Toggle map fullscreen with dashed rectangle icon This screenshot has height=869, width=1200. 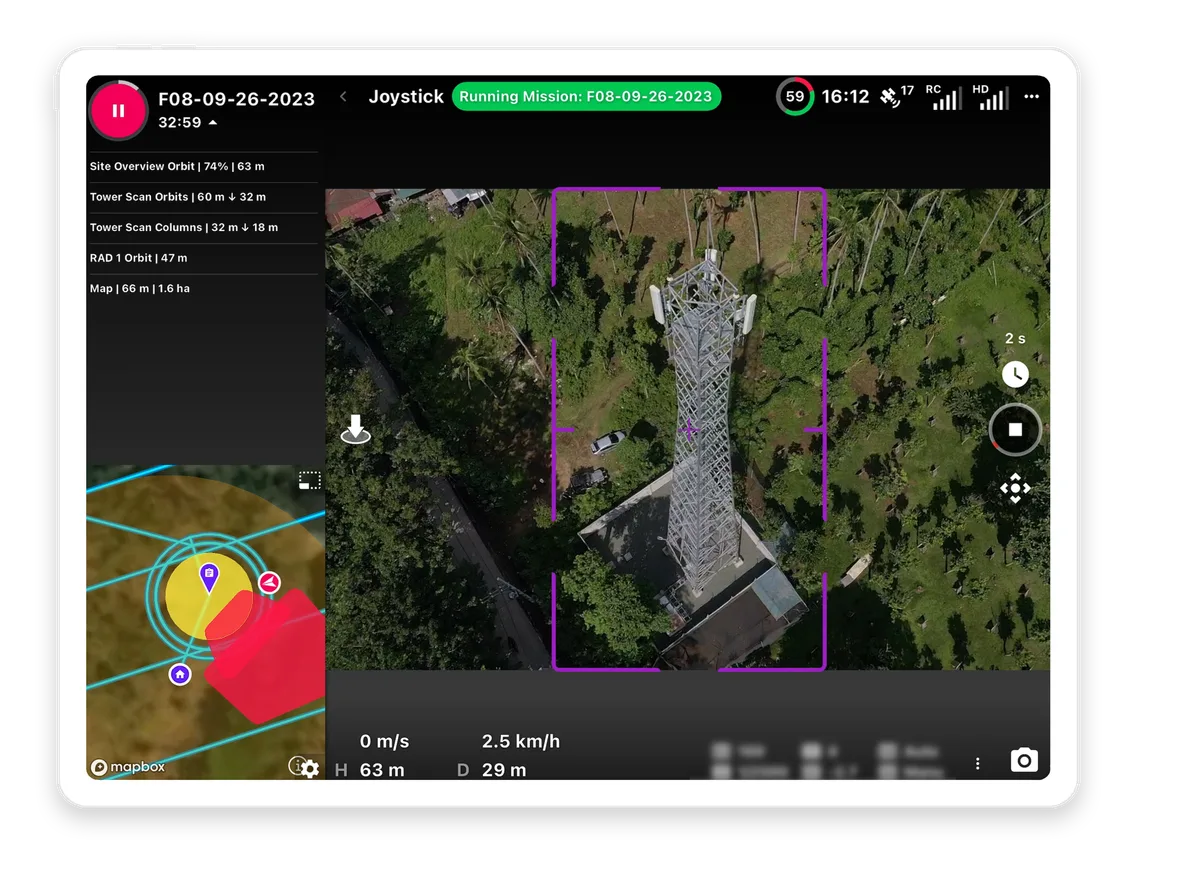click(x=310, y=481)
